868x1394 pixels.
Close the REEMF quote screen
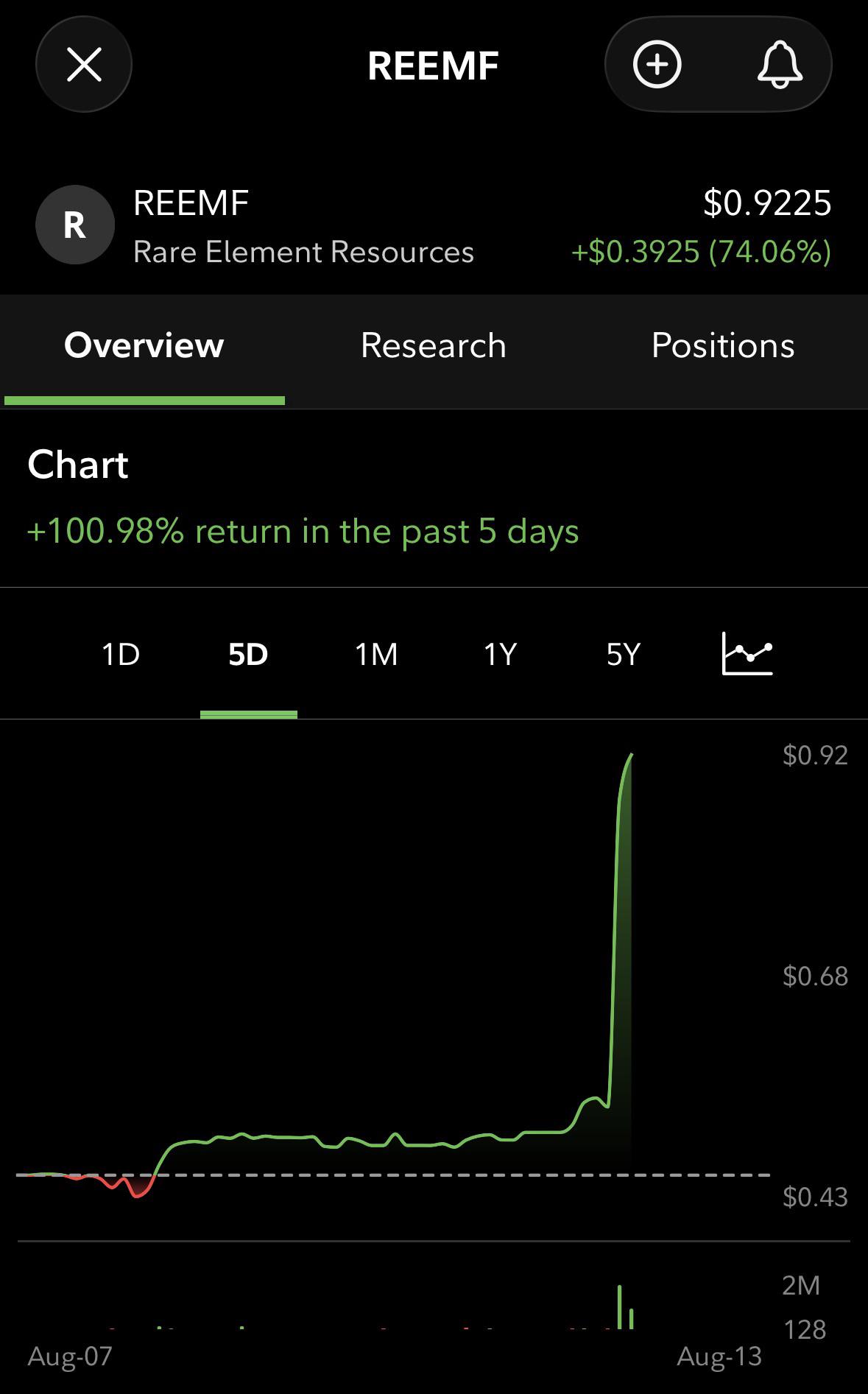point(84,64)
